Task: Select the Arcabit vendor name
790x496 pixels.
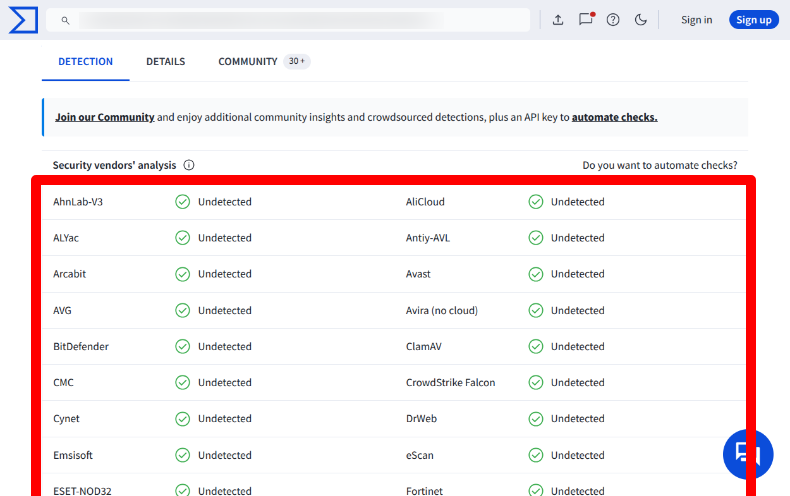Action: 70,274
